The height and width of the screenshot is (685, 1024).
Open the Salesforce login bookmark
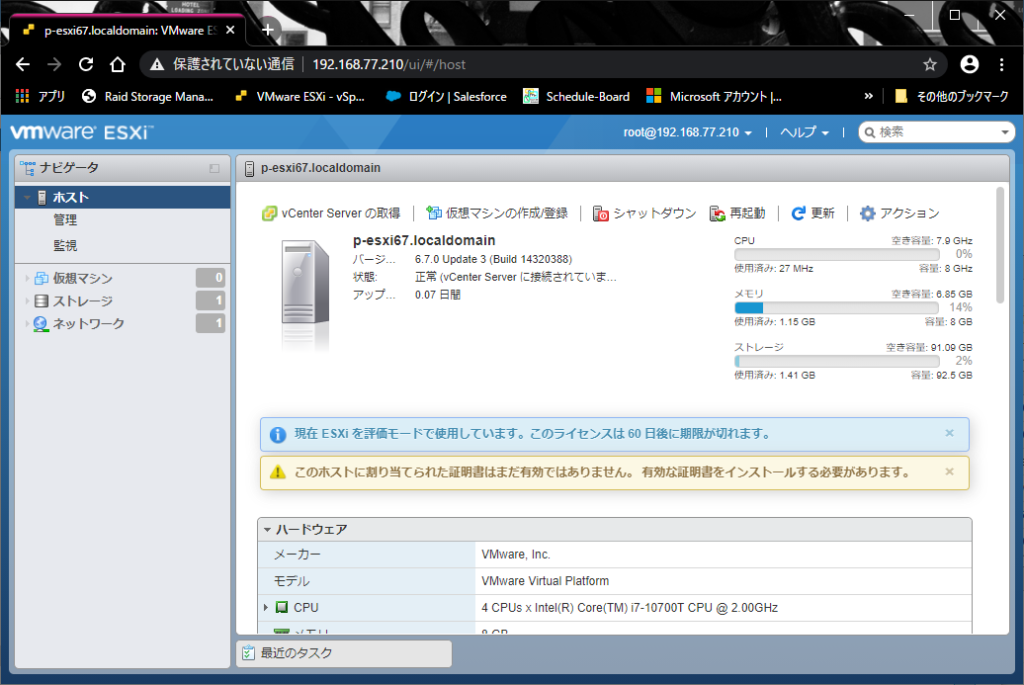coord(447,97)
